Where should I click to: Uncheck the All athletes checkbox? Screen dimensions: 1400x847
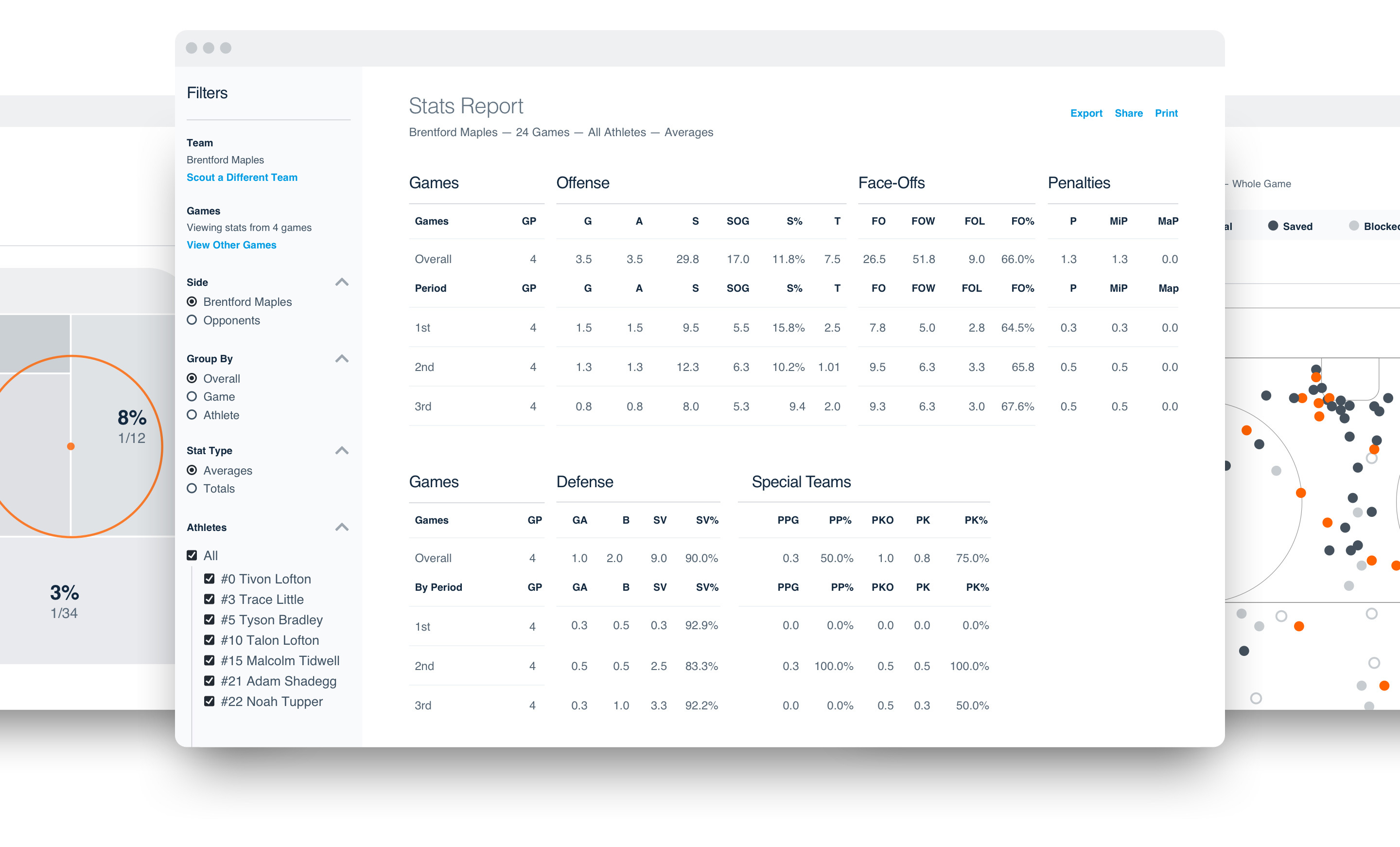coord(192,555)
